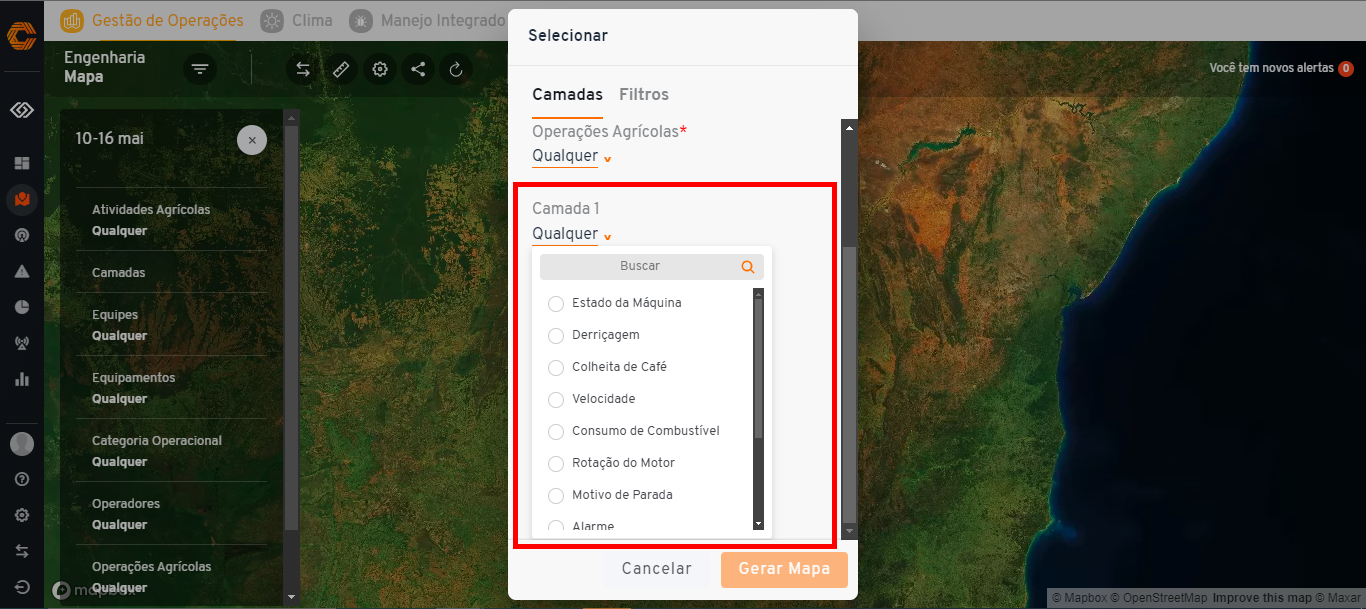Viewport: 1366px width, 609px height.
Task: Switch to the Clima tab
Action: click(x=297, y=20)
